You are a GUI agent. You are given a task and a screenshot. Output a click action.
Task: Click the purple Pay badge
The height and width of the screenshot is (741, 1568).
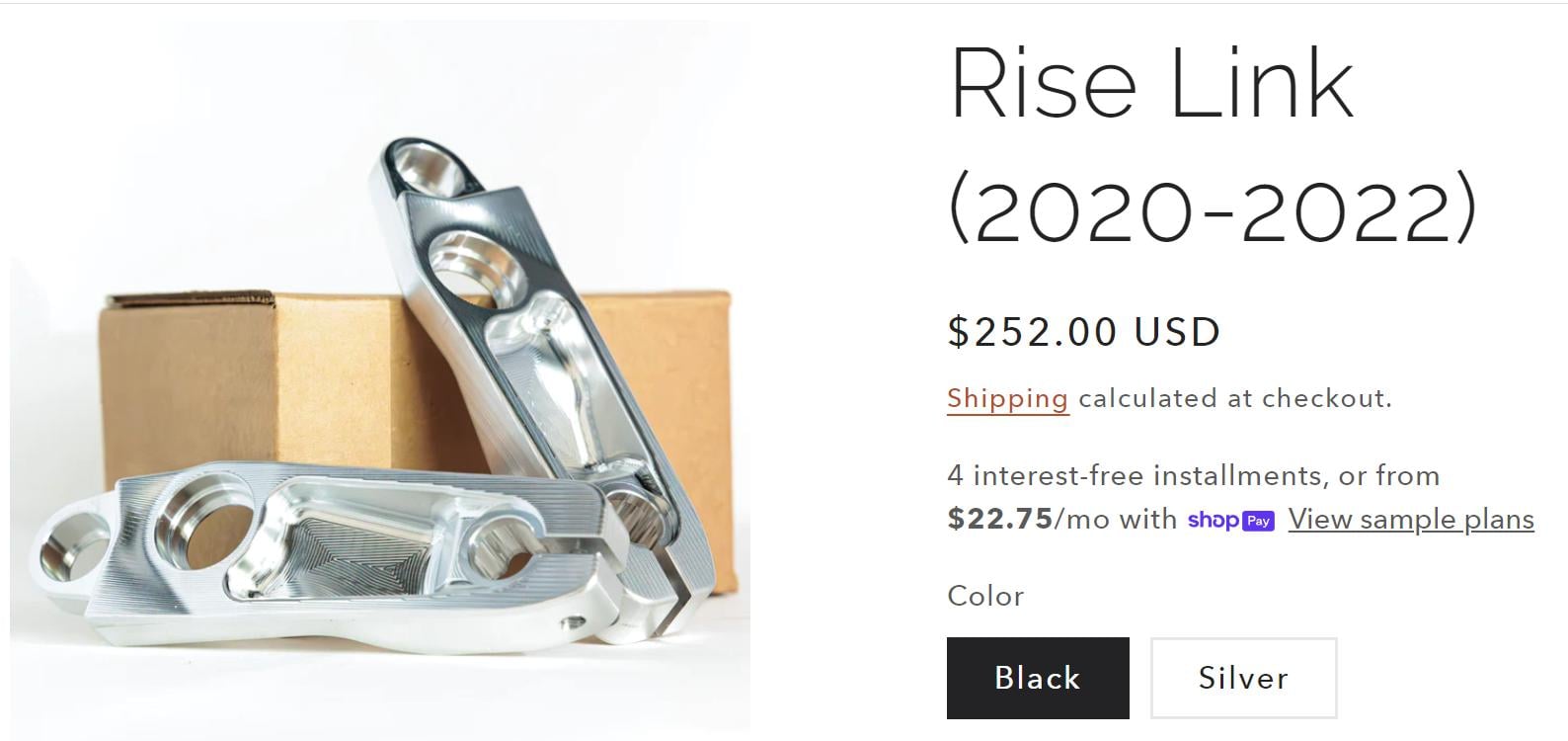tap(1258, 521)
